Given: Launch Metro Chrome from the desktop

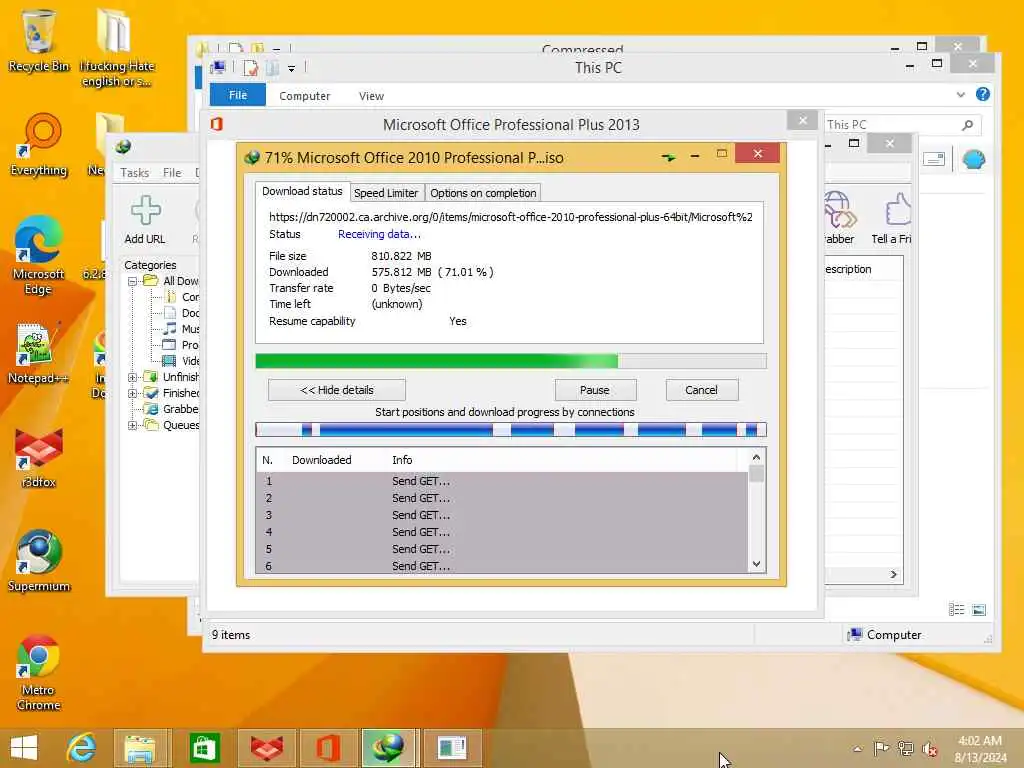Looking at the screenshot, I should (38, 673).
